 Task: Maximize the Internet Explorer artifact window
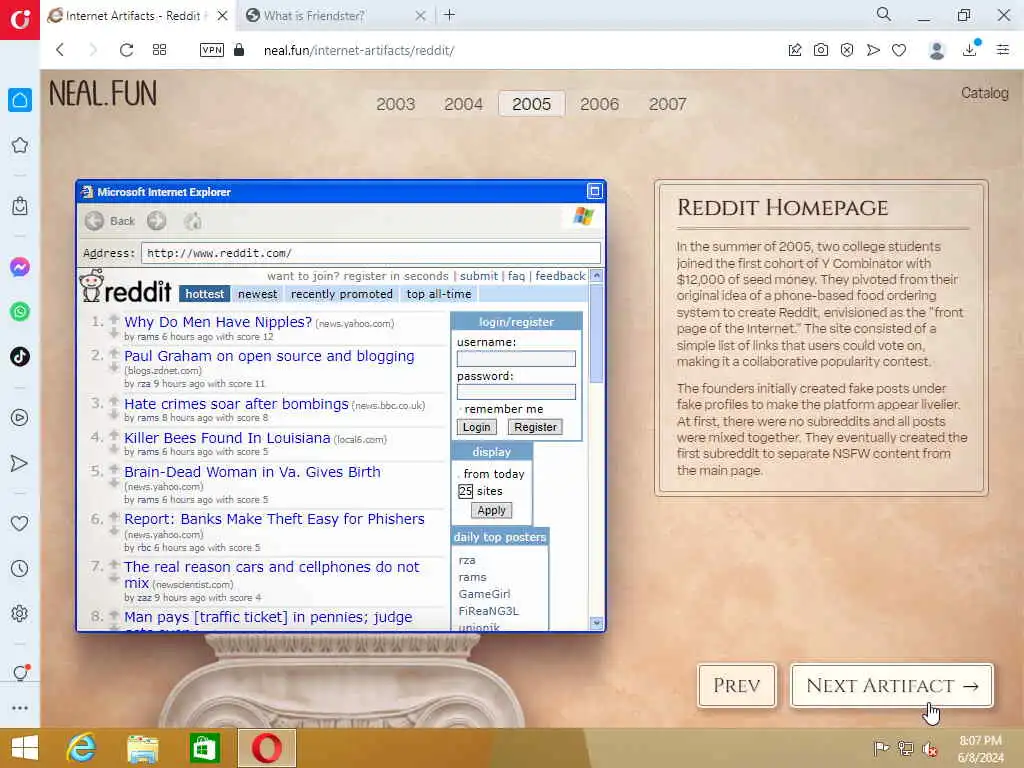(x=594, y=191)
